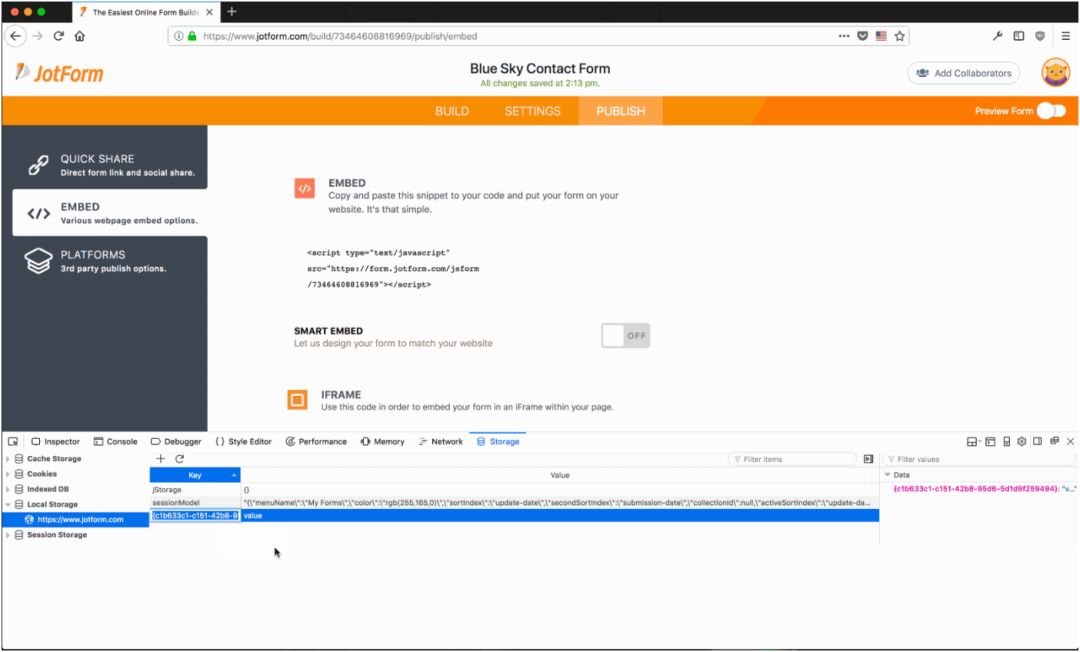
Task: Expand the Cache Storage tree node
Action: [8, 459]
